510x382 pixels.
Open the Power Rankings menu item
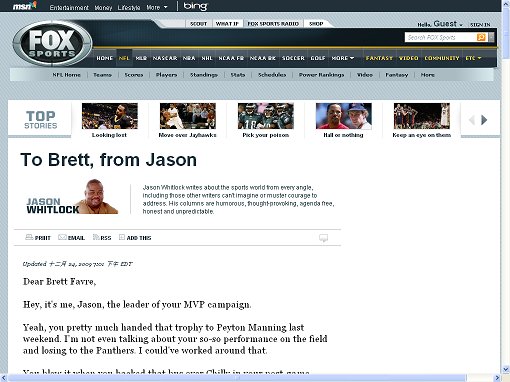tap(321, 75)
